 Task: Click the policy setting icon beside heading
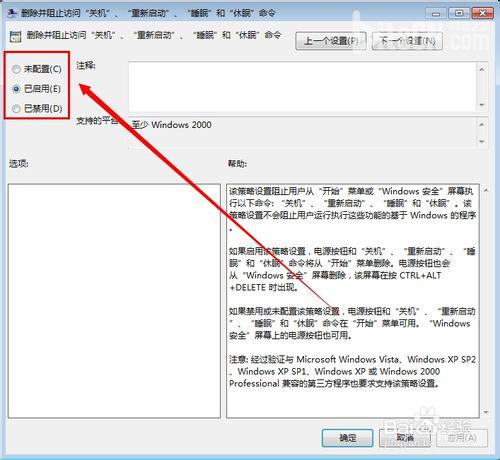click(15, 36)
